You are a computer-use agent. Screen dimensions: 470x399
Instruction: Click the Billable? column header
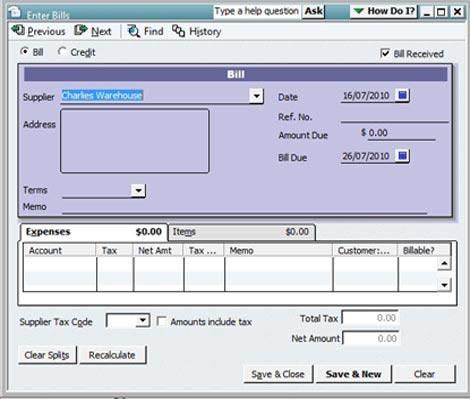click(x=424, y=250)
